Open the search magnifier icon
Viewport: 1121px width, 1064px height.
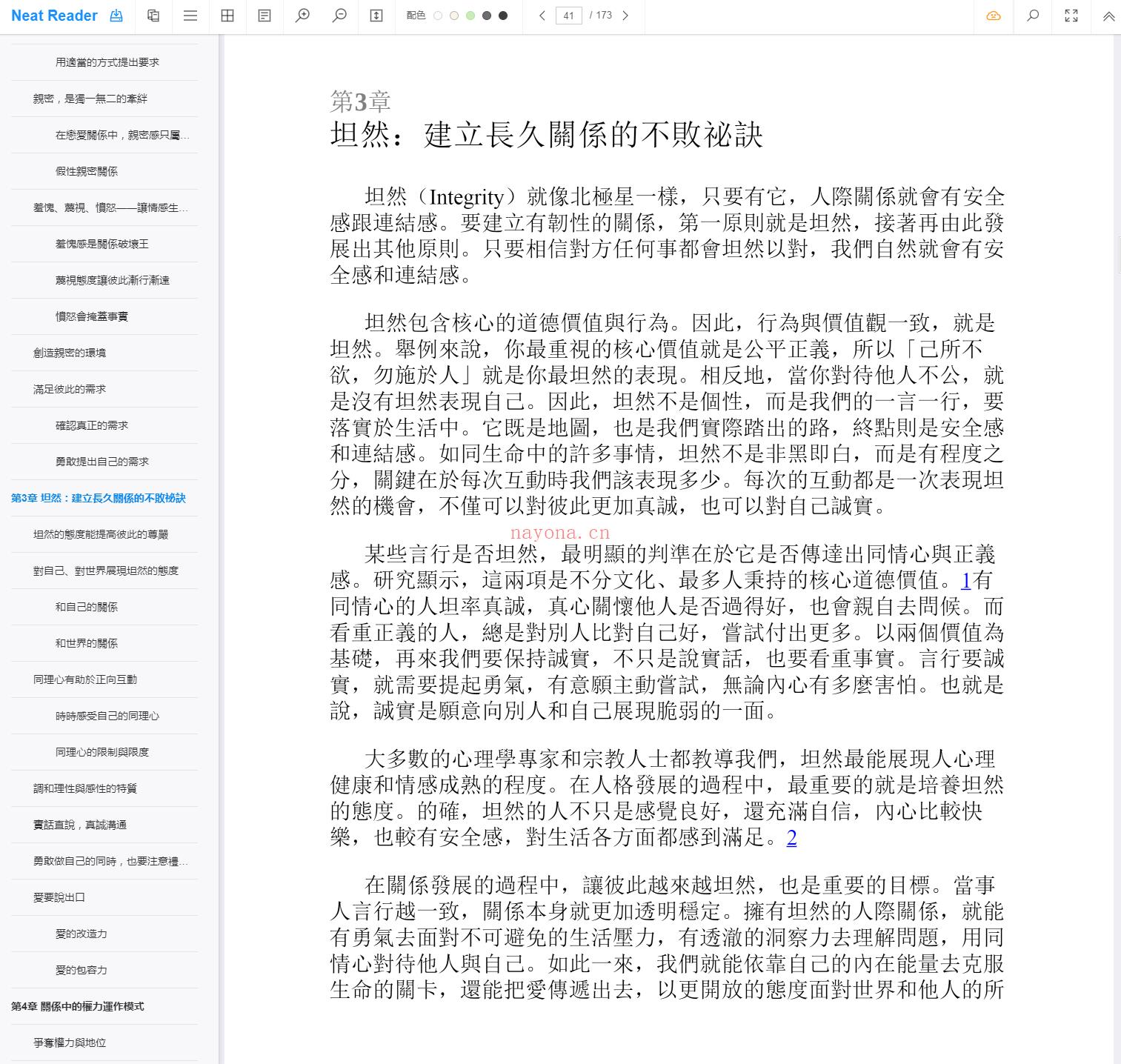coord(1033,16)
